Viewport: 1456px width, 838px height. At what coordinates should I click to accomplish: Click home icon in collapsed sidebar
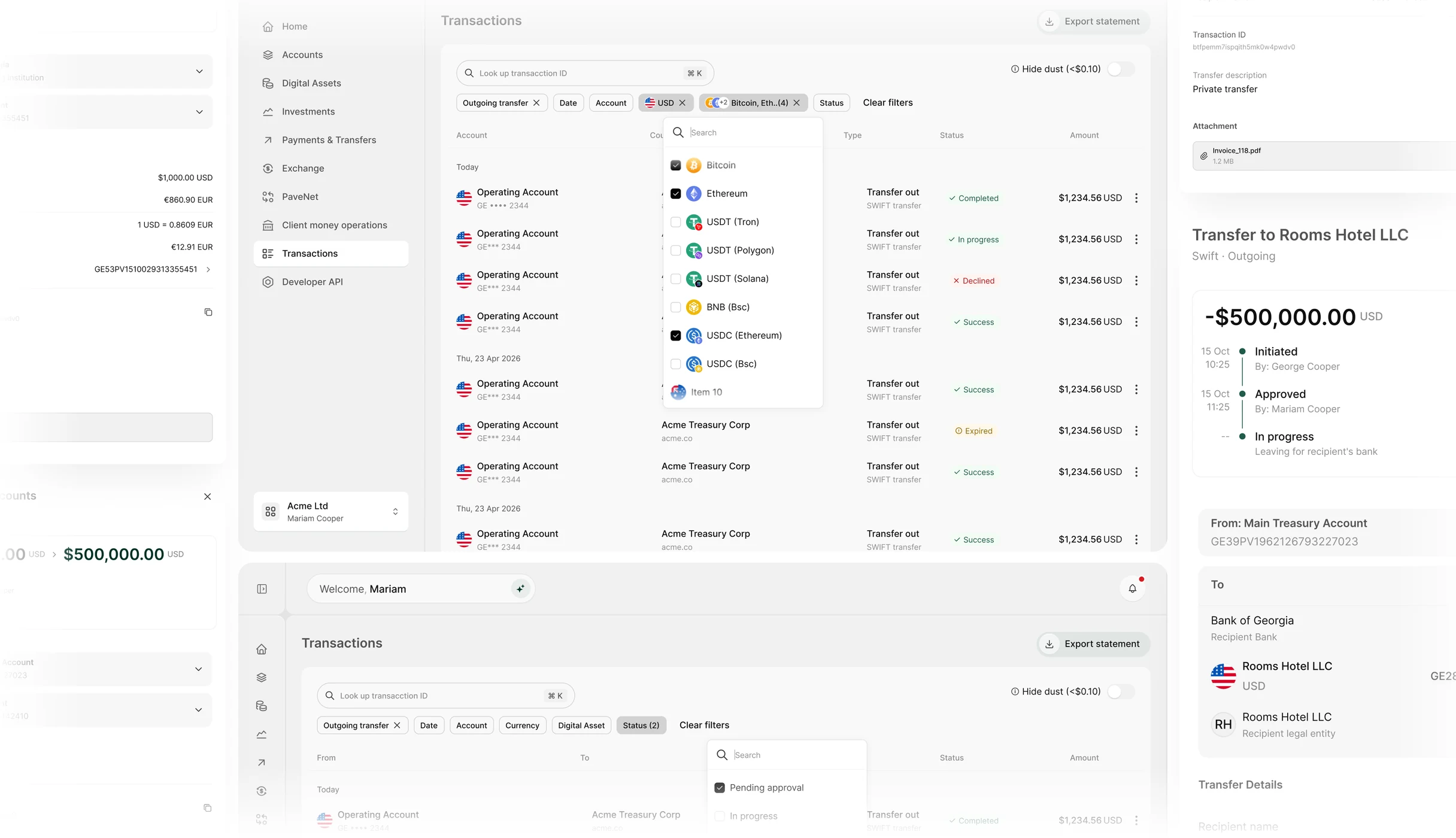click(262, 649)
